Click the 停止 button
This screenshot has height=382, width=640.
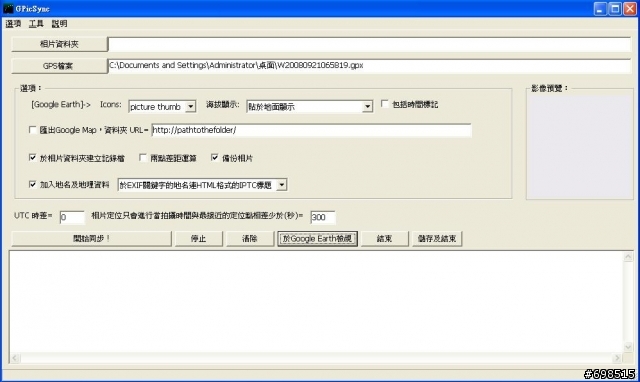tap(199, 238)
